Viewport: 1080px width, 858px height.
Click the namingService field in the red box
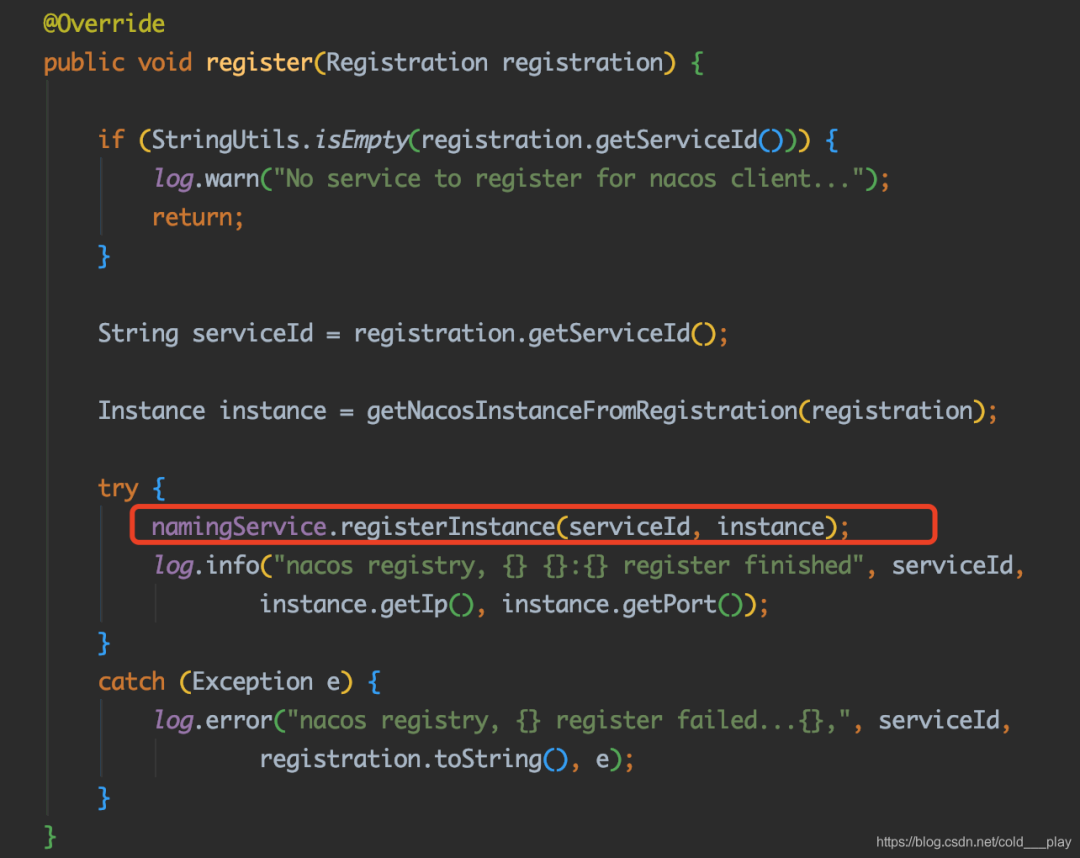(x=238, y=526)
